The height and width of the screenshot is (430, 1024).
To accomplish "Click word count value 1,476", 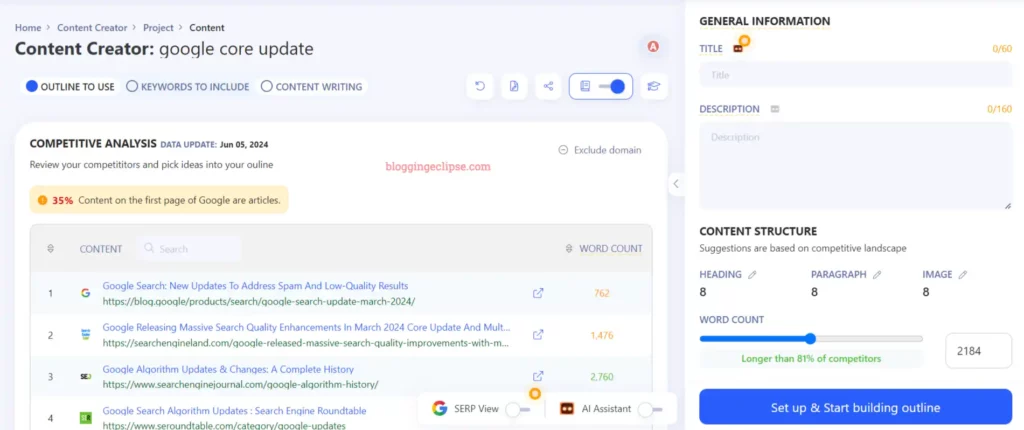I will pos(601,335).
